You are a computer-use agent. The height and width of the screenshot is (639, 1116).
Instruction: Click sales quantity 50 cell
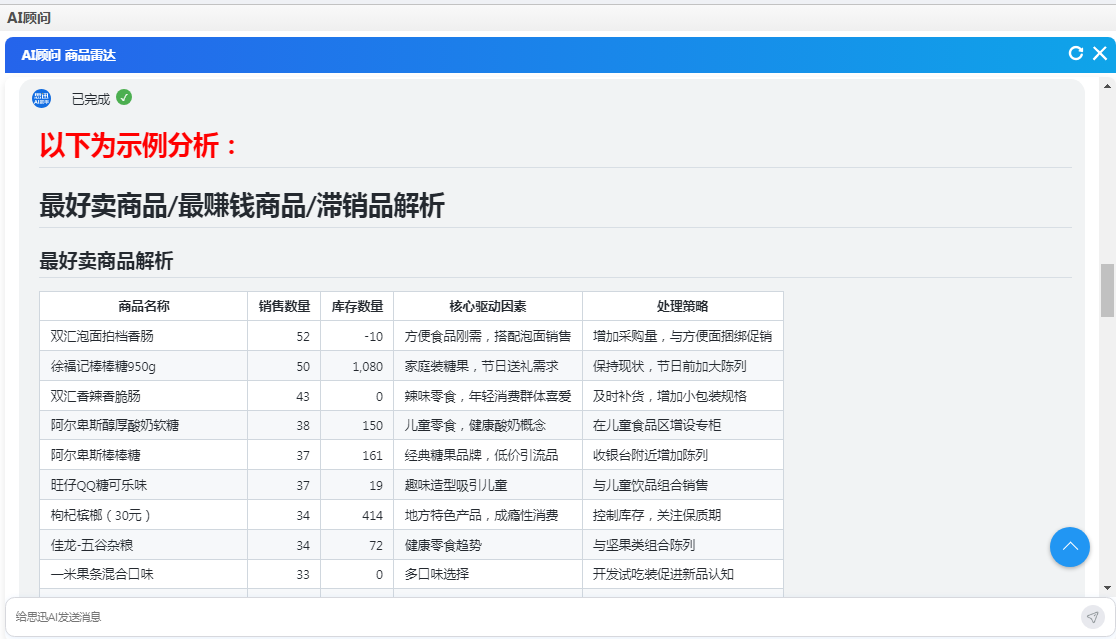click(x=284, y=366)
